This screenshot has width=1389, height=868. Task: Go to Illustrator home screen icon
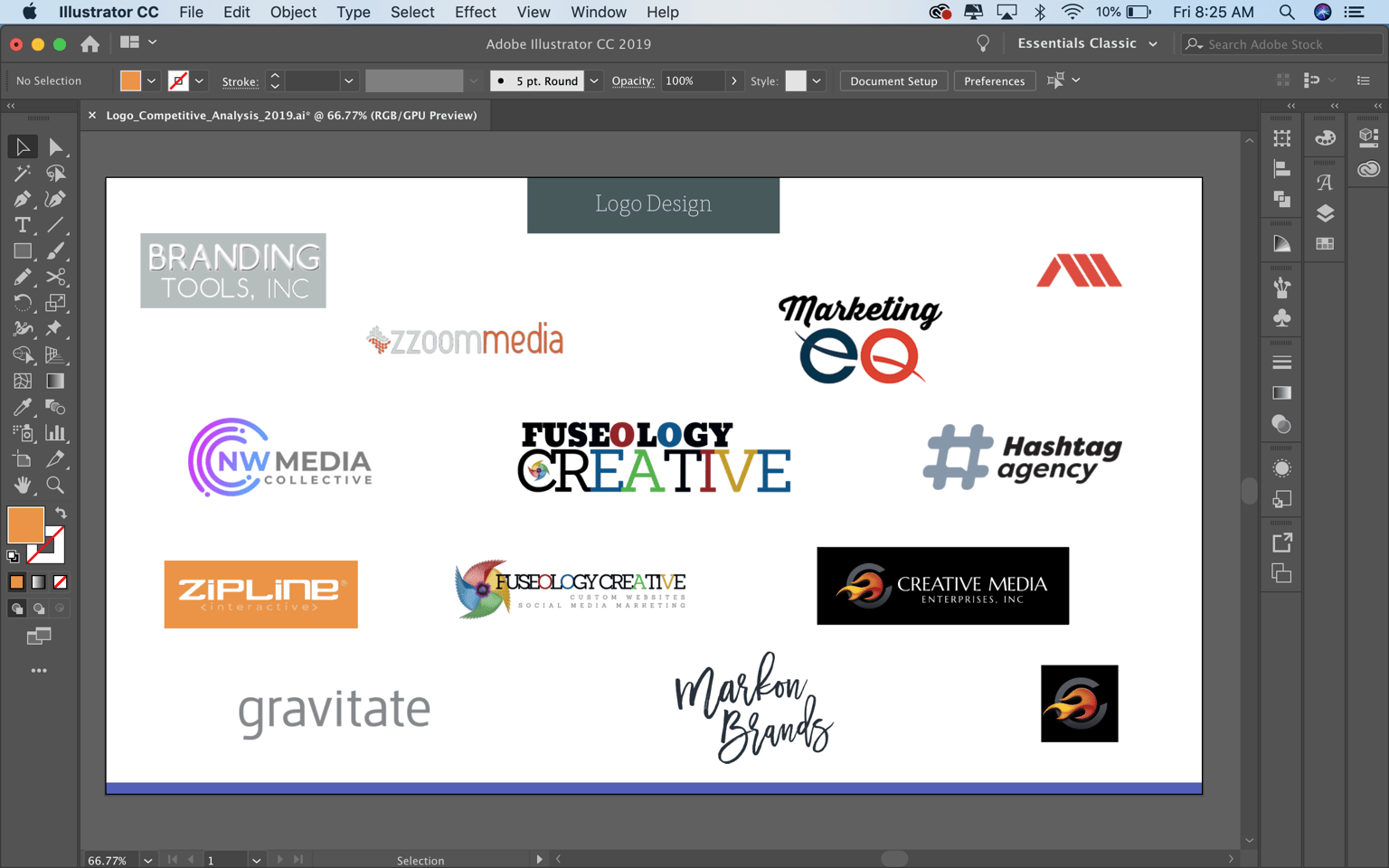coord(90,43)
